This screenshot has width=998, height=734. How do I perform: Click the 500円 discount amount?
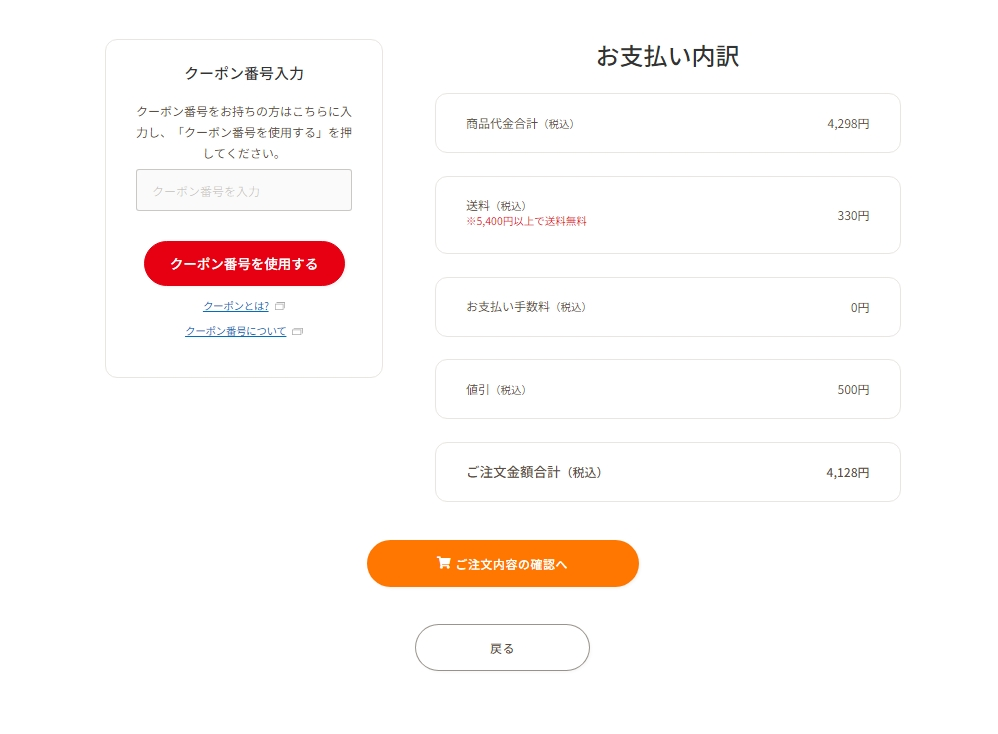point(853,390)
